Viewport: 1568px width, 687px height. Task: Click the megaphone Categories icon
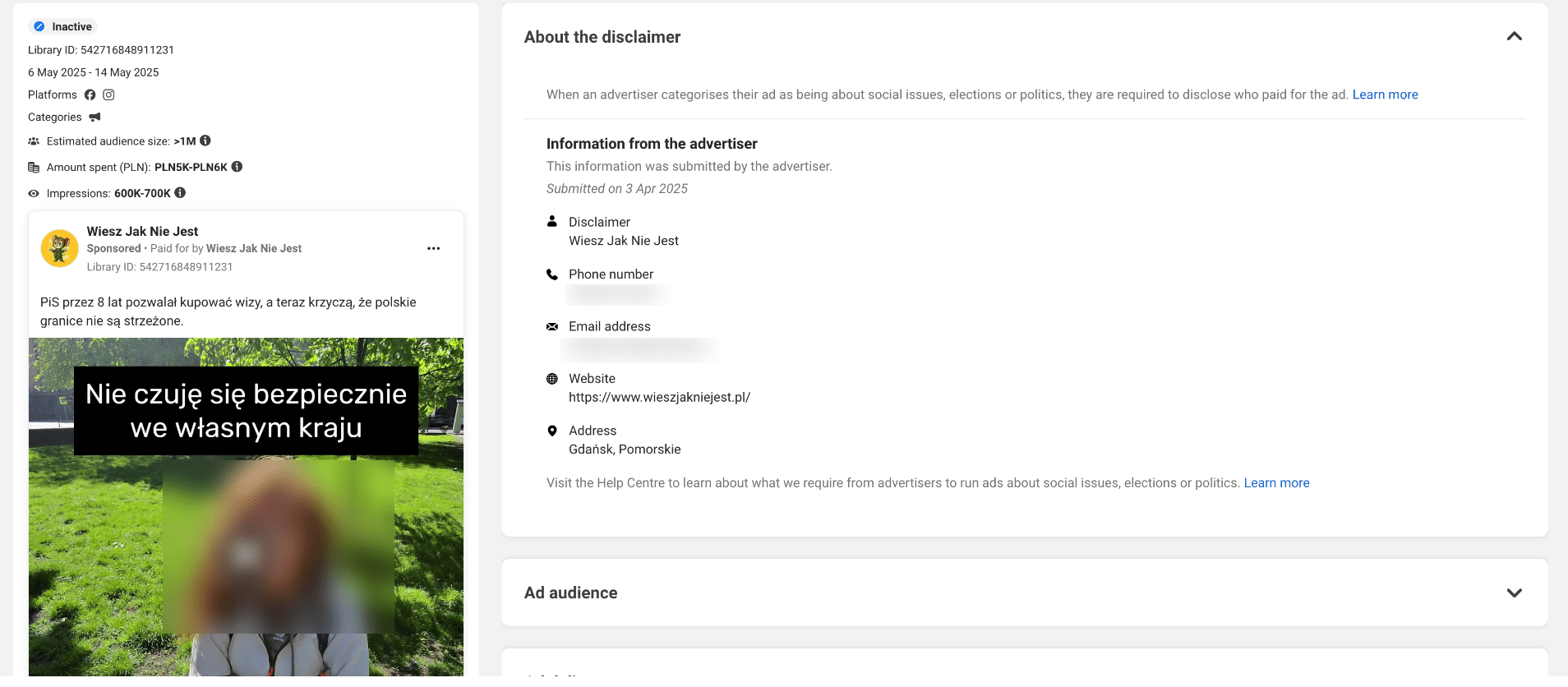95,118
